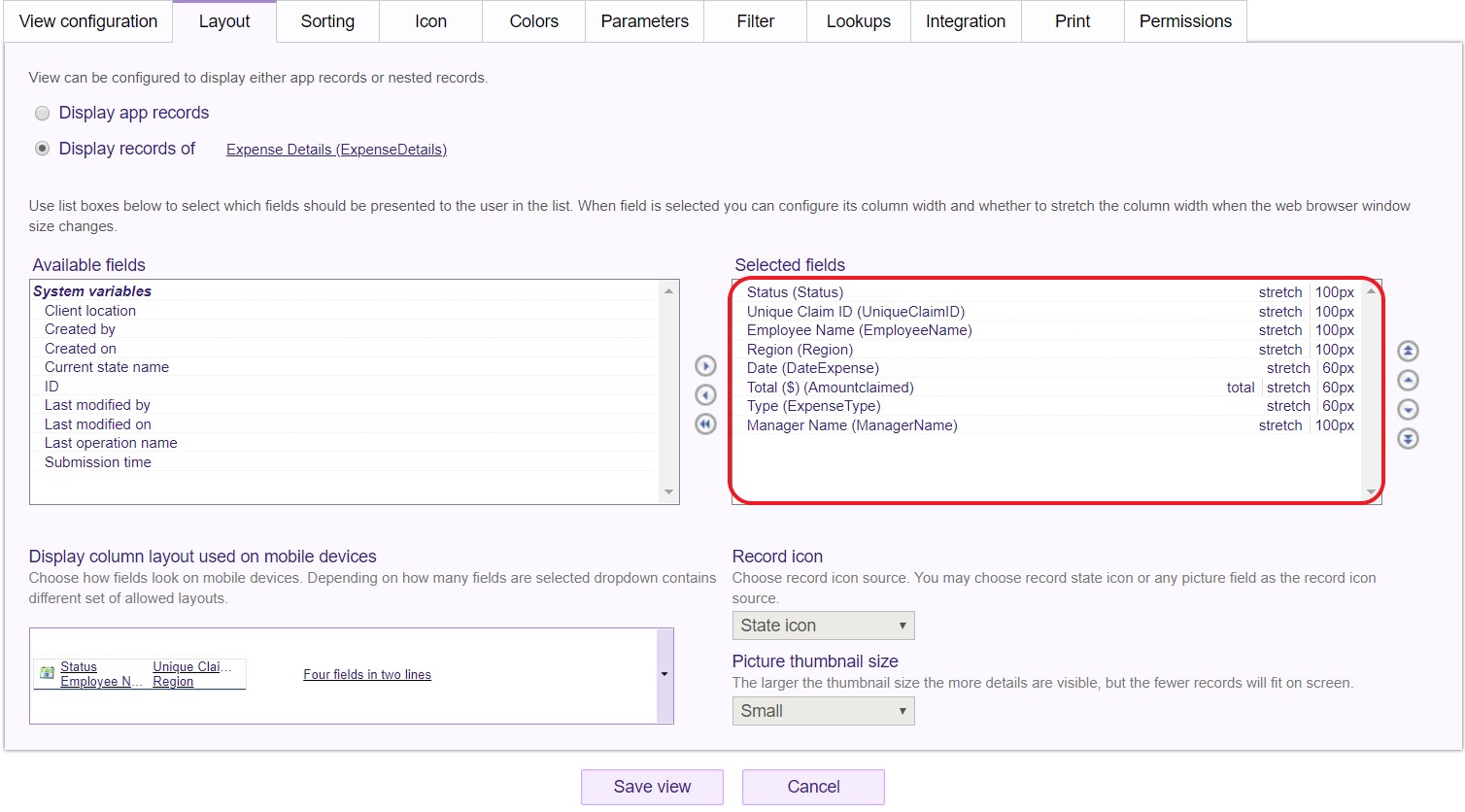
Task: Click the move field down icon
Action: point(1408,410)
